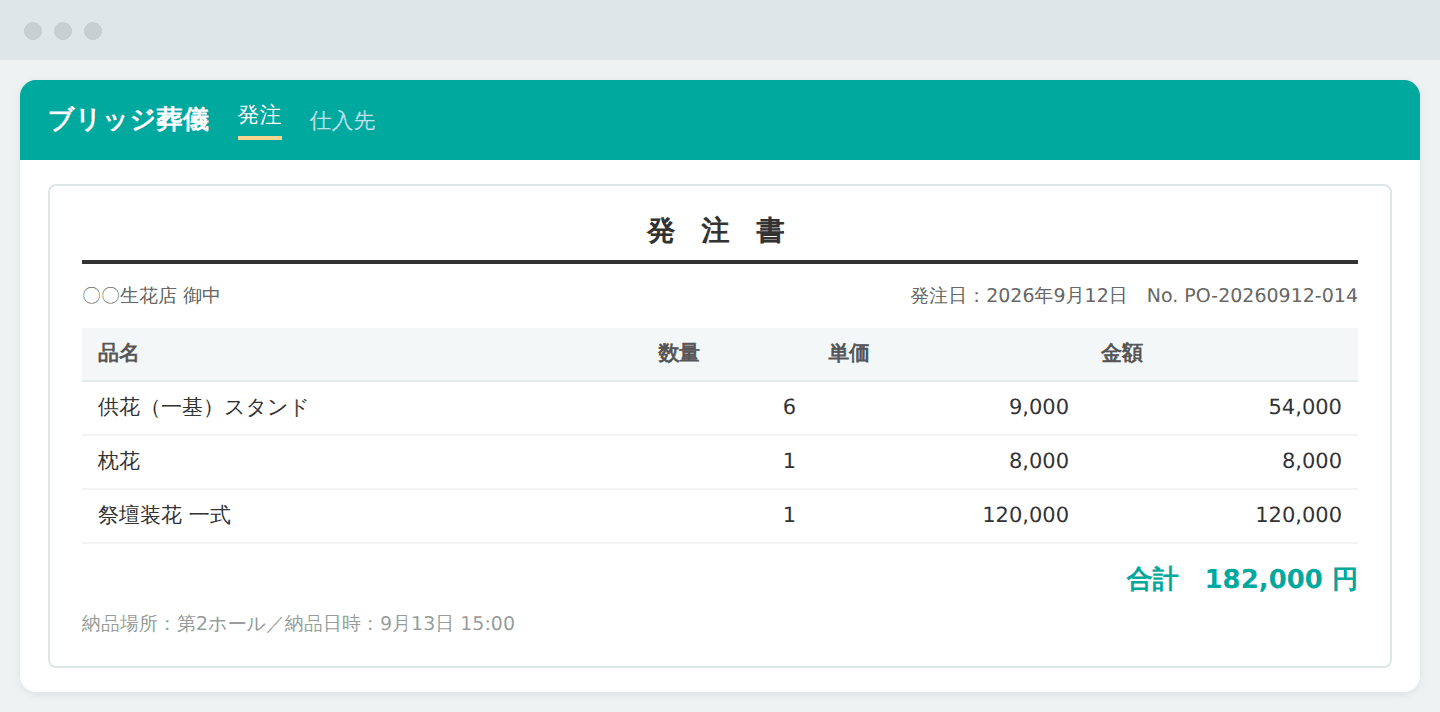Click the 納品場所 delivery note line

298,624
